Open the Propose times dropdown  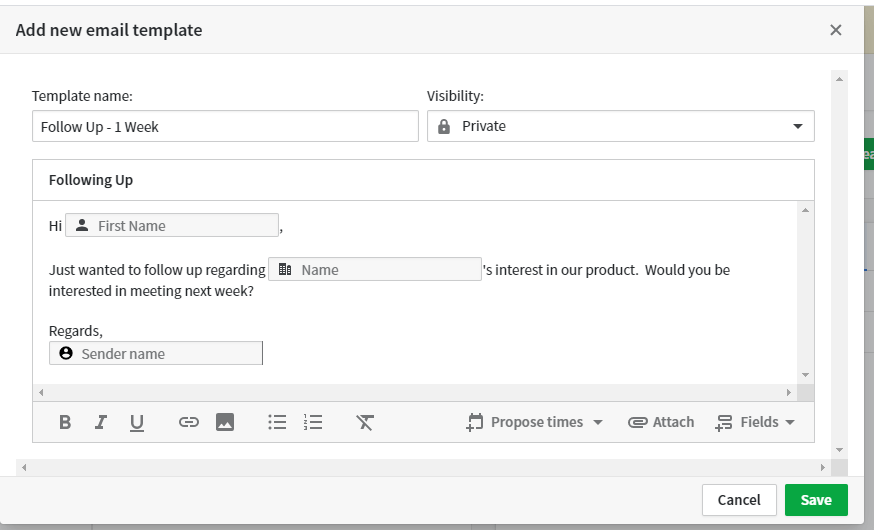click(x=535, y=422)
